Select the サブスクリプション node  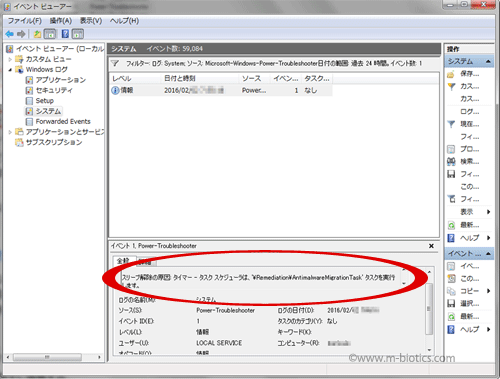54,142
